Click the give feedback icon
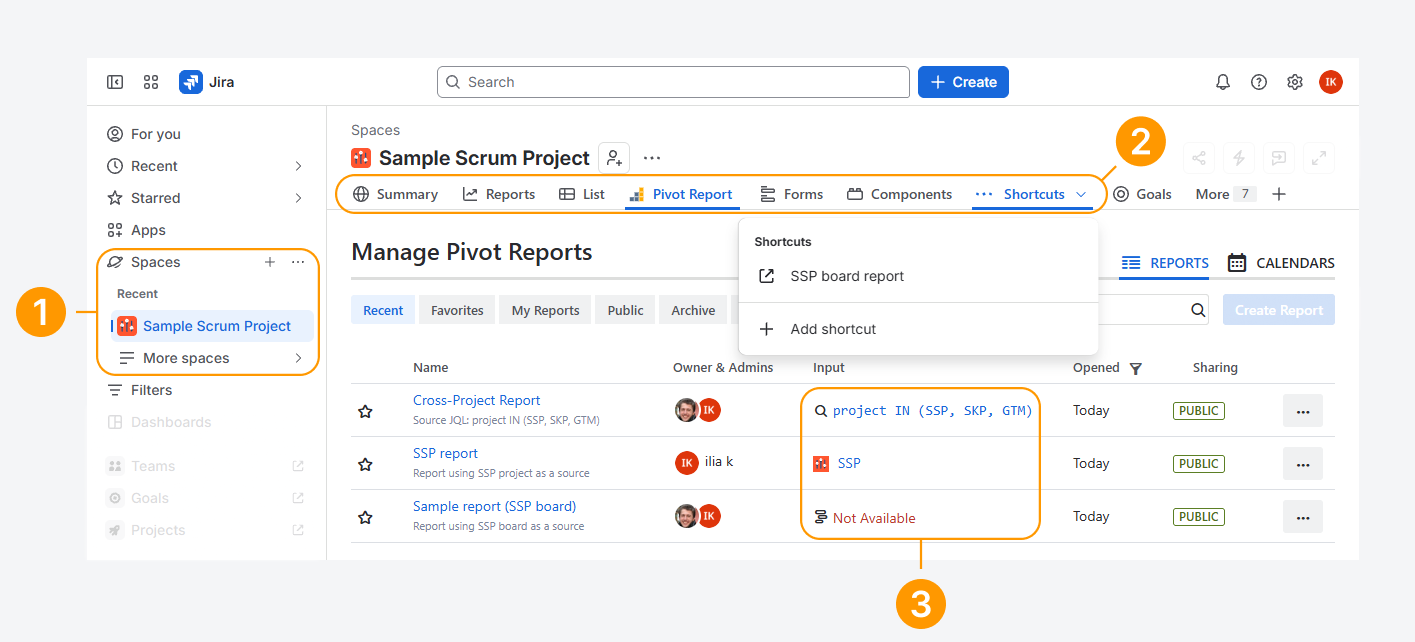Screen dimensions: 1415x642 1279,158
